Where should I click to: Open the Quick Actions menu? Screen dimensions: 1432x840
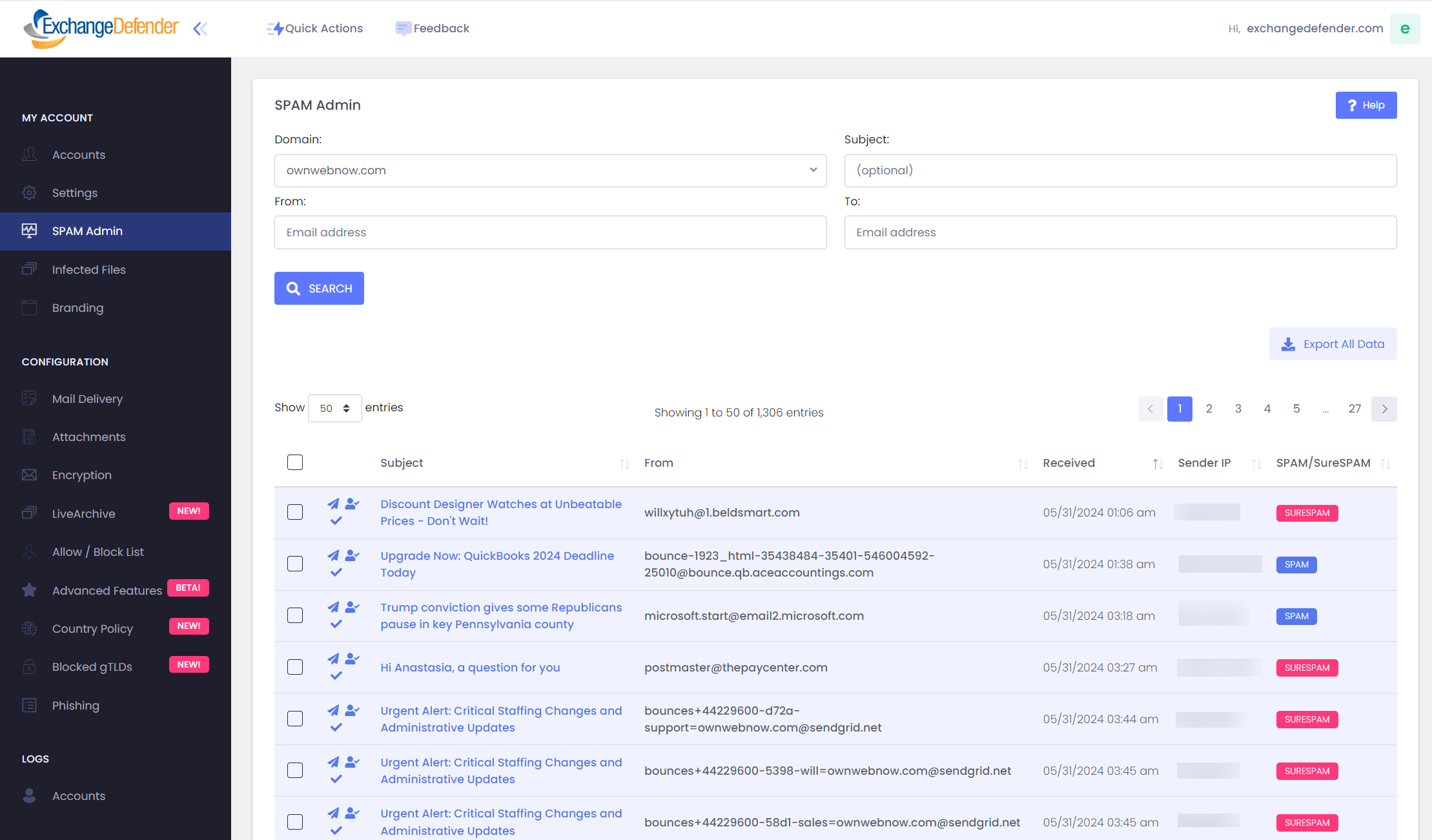click(x=316, y=28)
